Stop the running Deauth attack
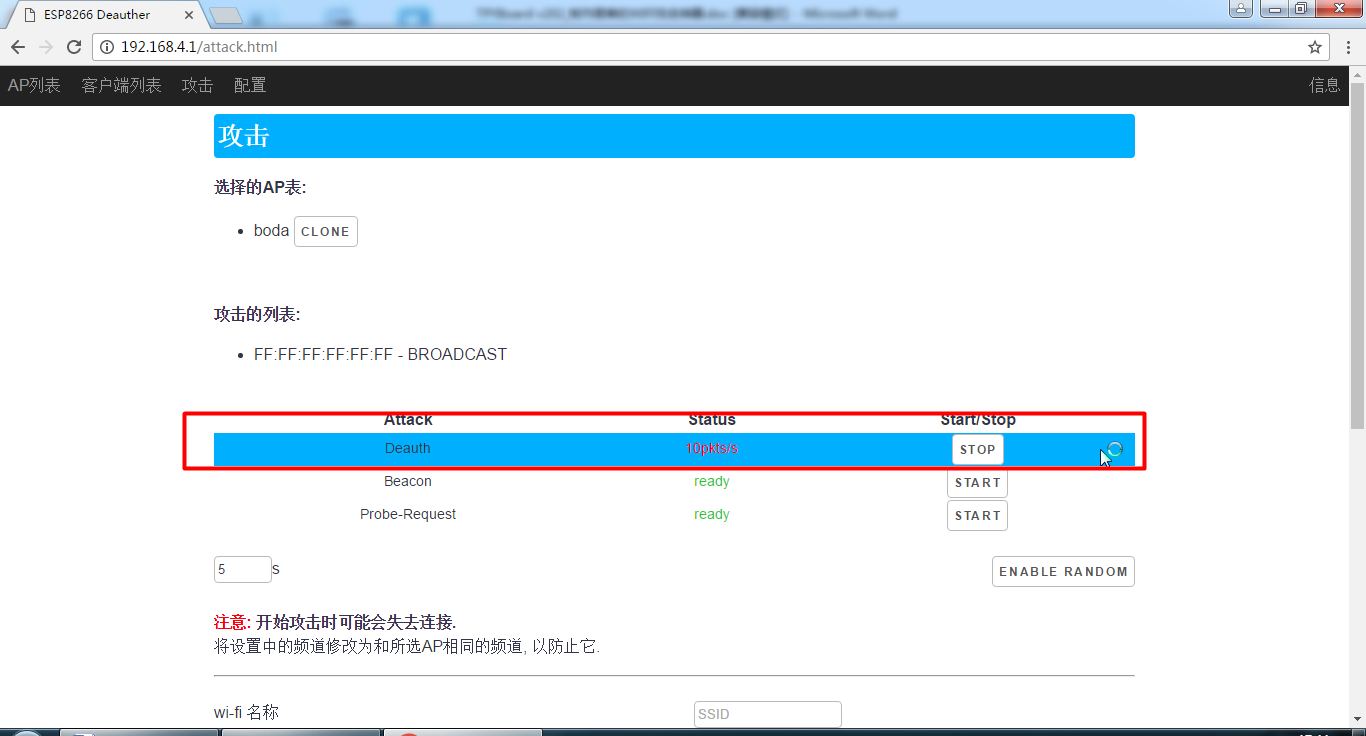Image resolution: width=1366 pixels, height=736 pixels. pos(977,450)
